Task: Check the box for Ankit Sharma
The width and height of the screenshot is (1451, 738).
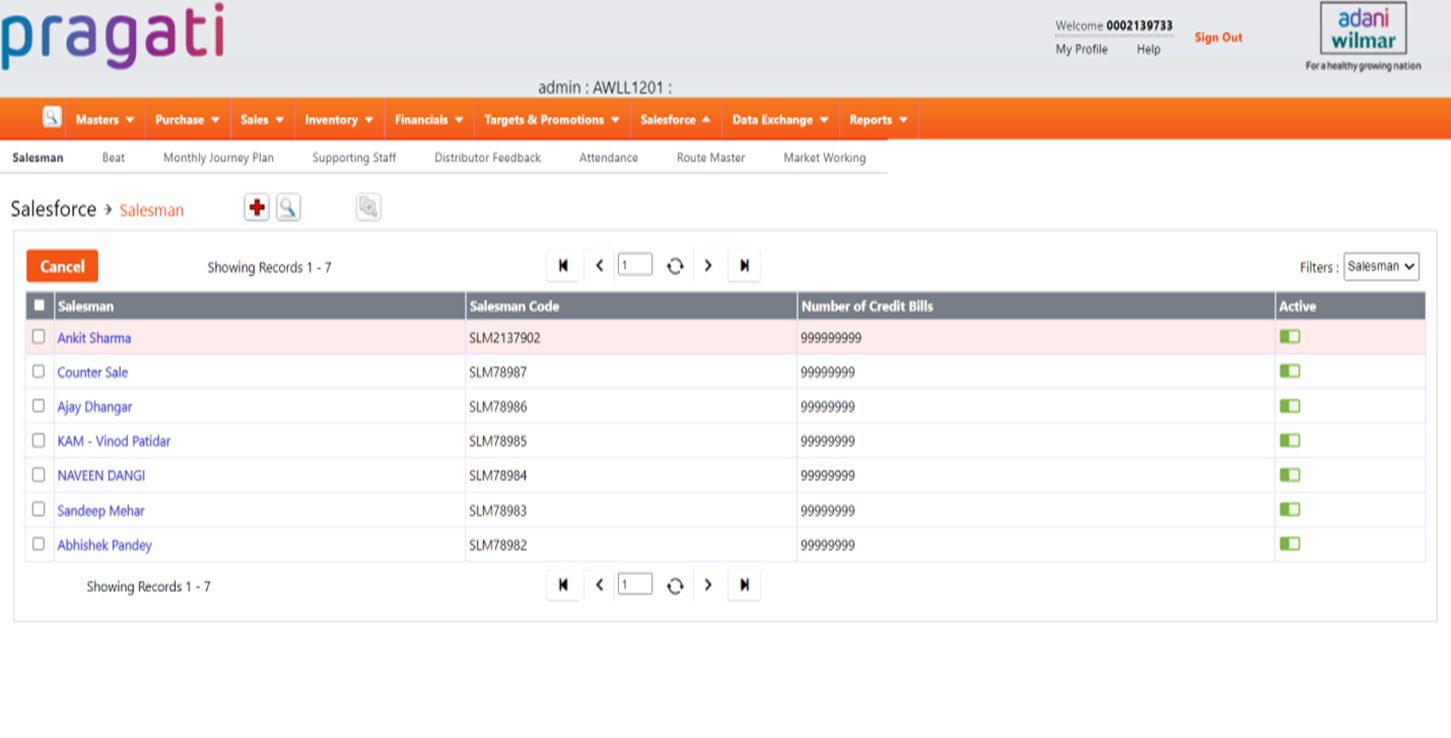Action: click(x=39, y=337)
